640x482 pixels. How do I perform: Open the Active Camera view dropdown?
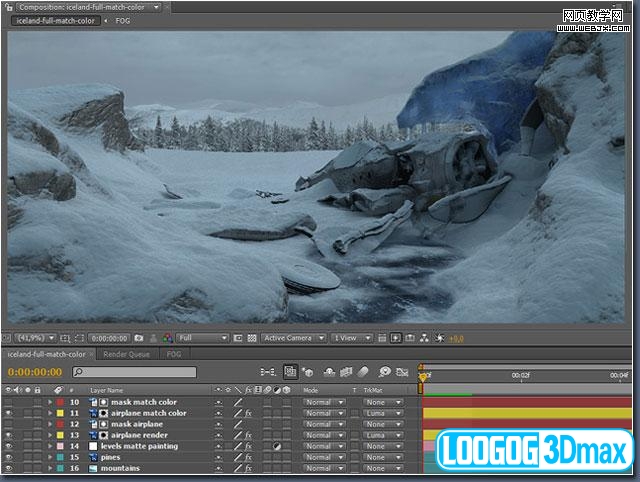[293, 338]
